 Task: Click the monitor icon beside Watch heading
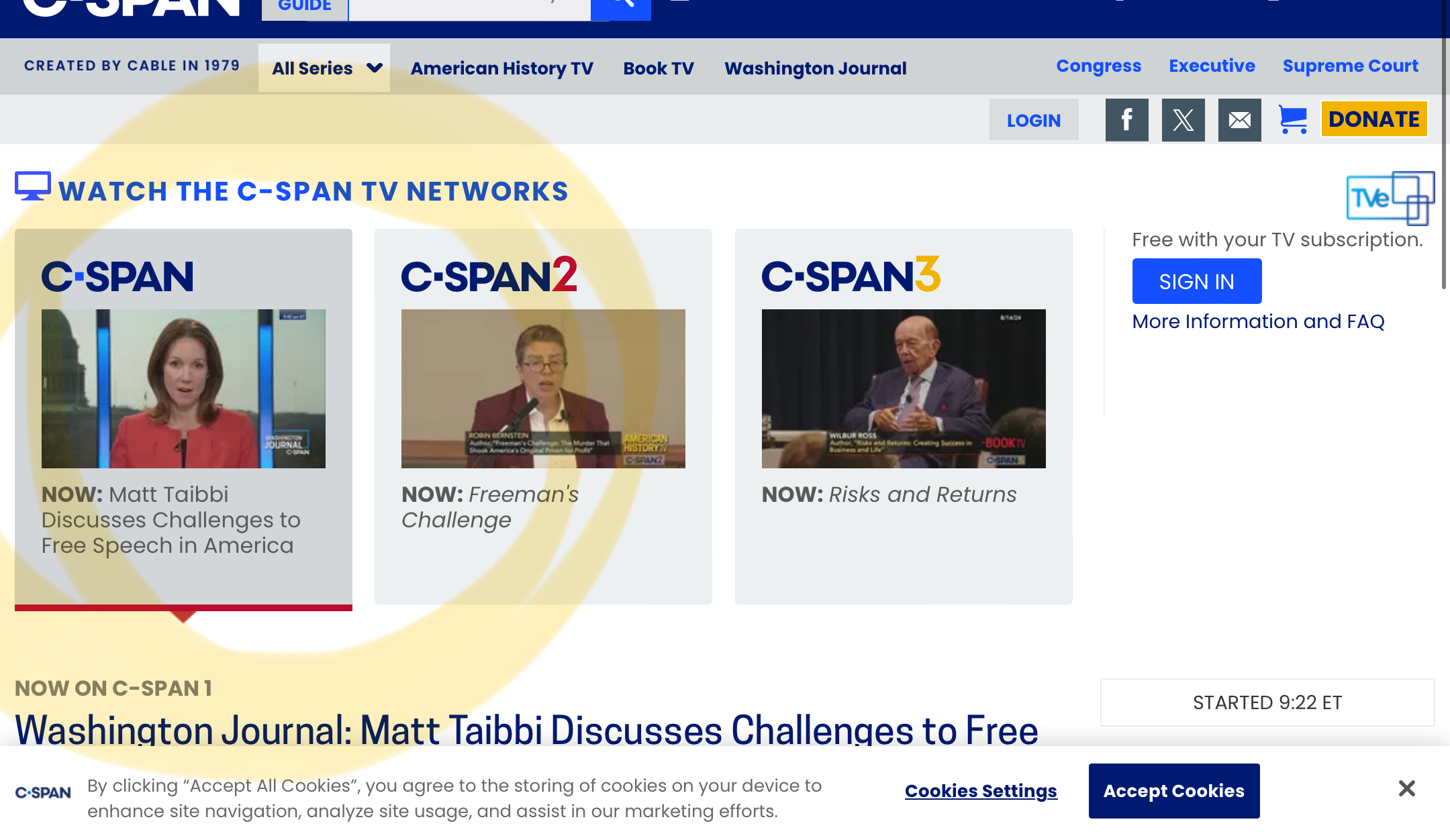coord(33,187)
